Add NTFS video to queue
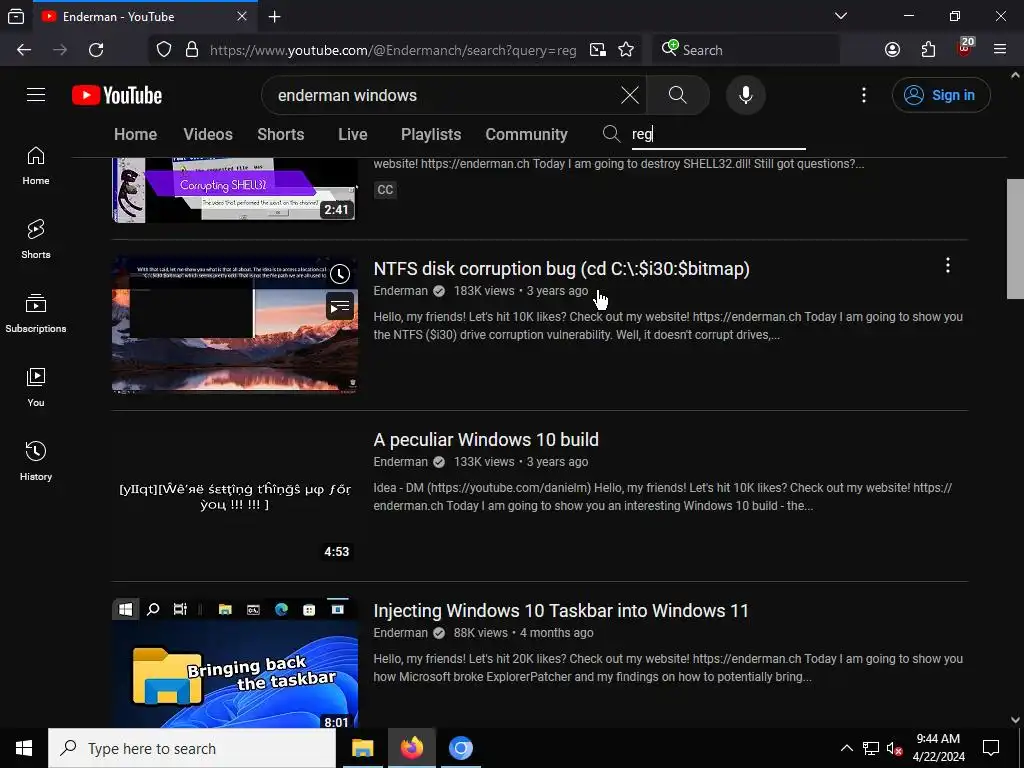The image size is (1024, 768). click(x=340, y=306)
